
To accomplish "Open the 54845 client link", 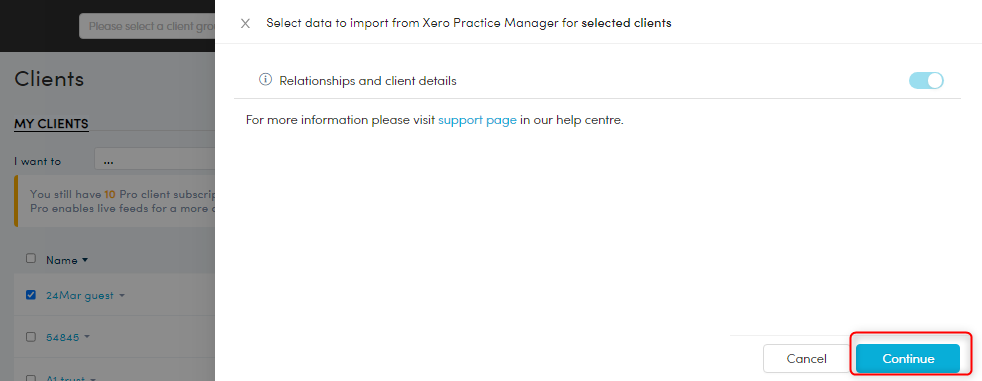I will click(63, 338).
